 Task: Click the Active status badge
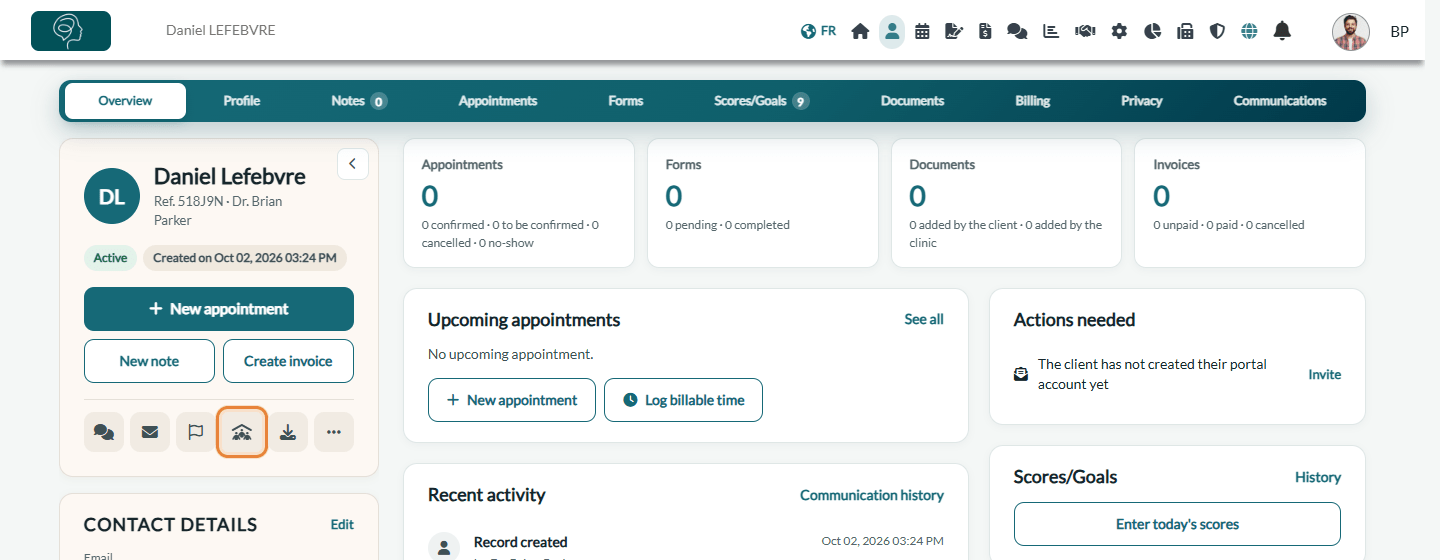pyautogui.click(x=110, y=258)
